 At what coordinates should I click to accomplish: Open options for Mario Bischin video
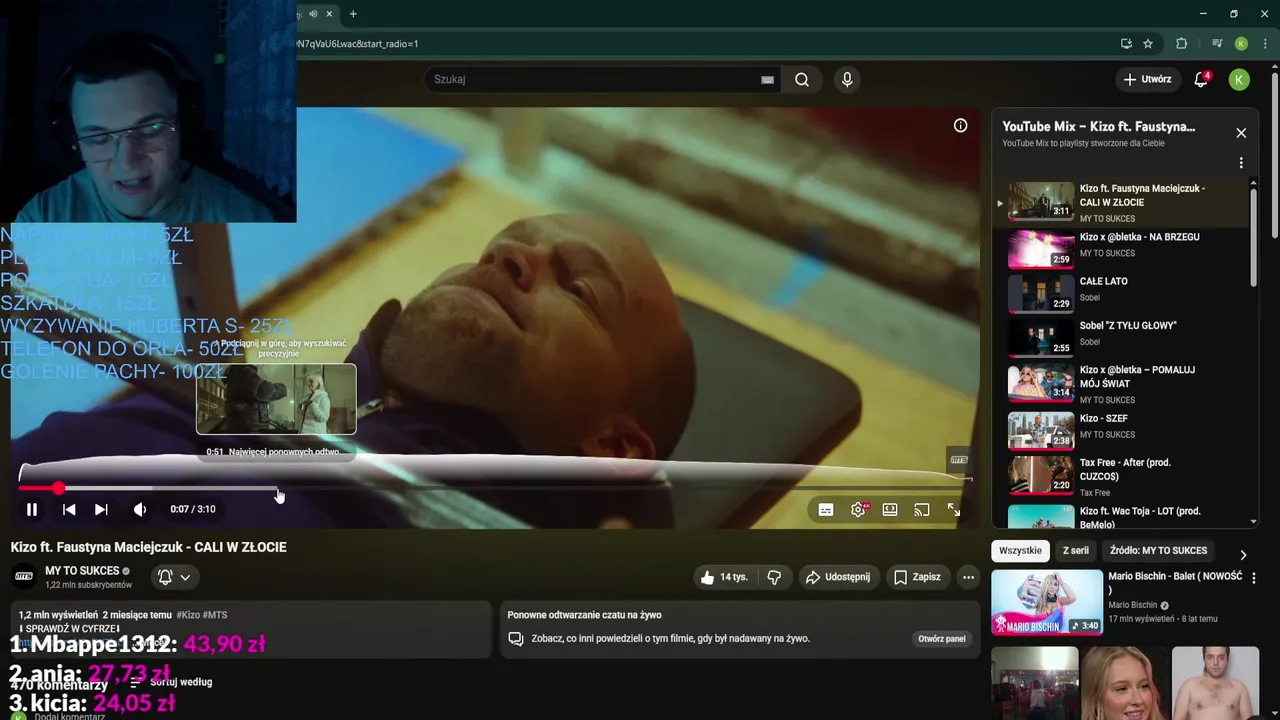coord(1253,578)
